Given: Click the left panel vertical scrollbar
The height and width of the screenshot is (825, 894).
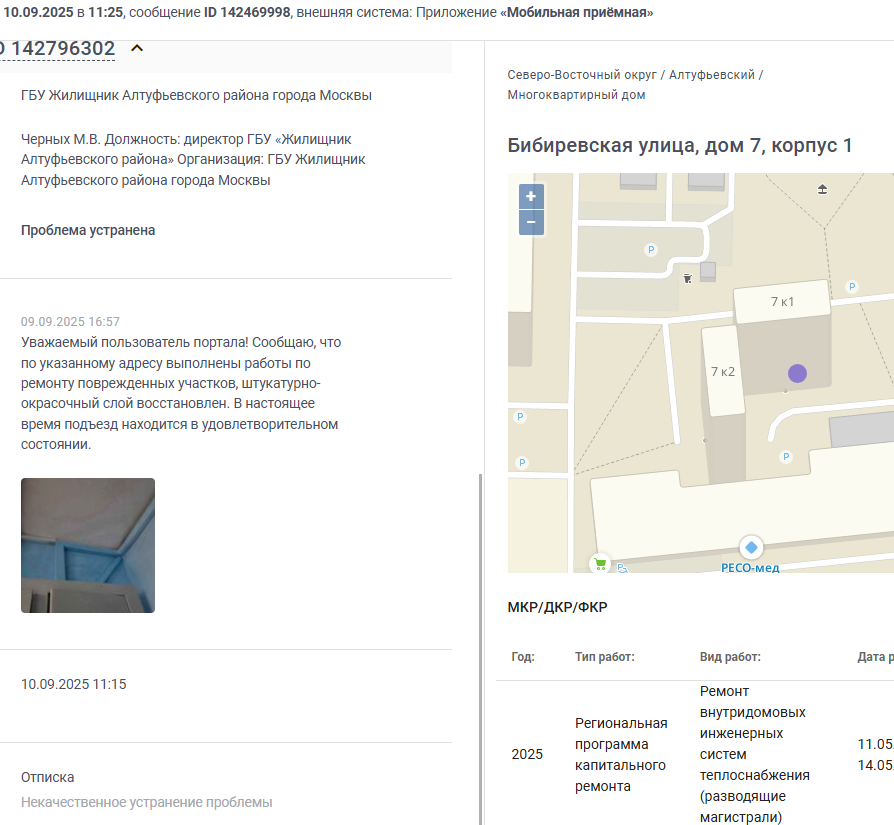Looking at the screenshot, I should [481, 649].
